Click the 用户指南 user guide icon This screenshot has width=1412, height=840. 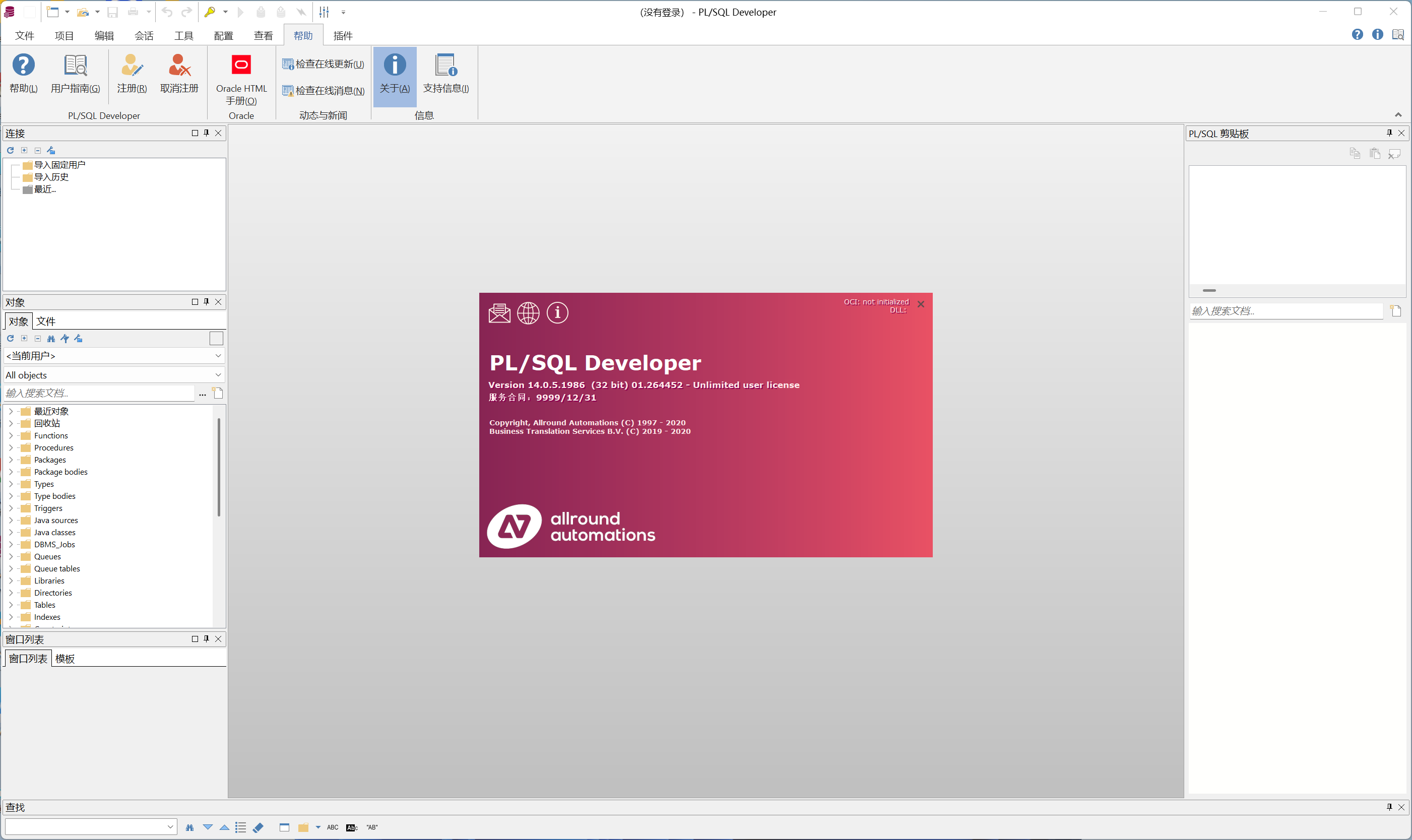click(x=75, y=73)
